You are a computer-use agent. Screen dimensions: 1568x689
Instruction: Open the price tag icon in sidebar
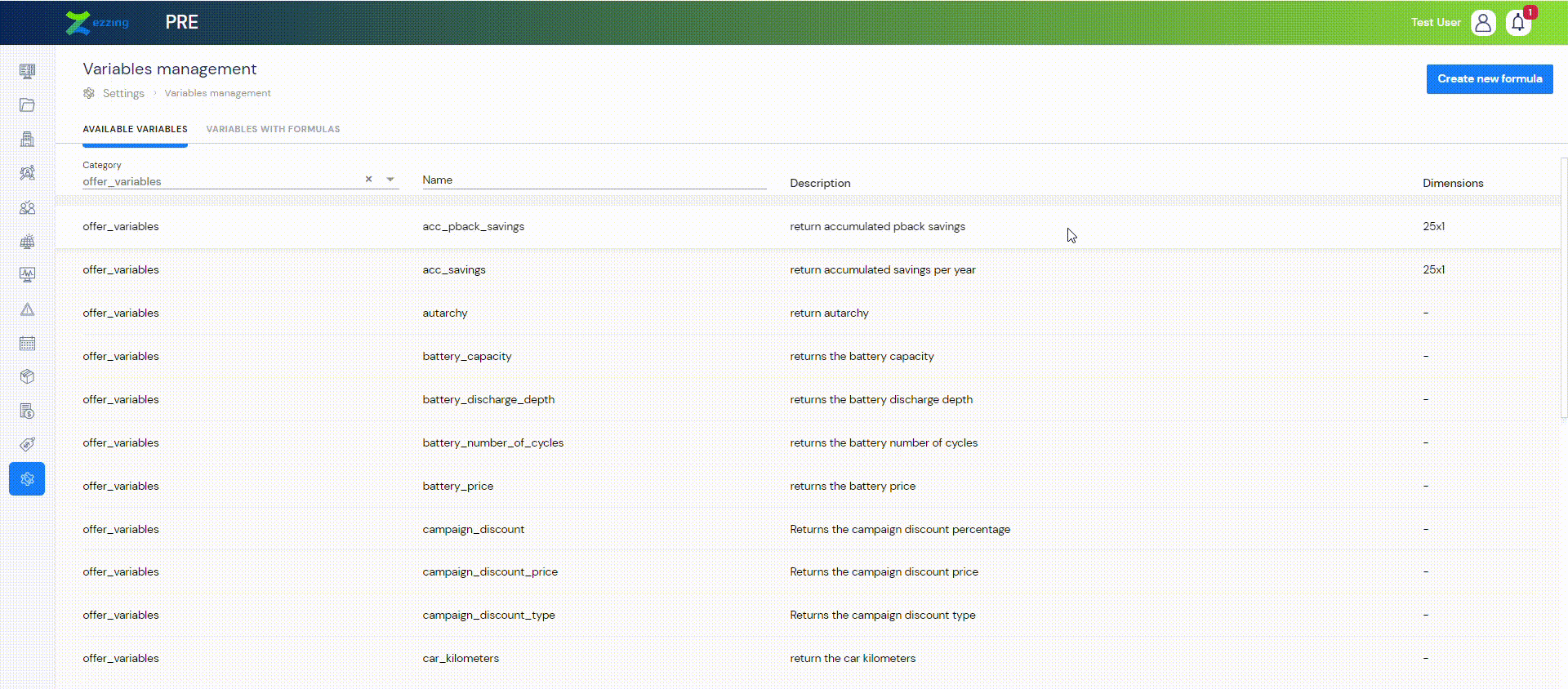pos(27,445)
